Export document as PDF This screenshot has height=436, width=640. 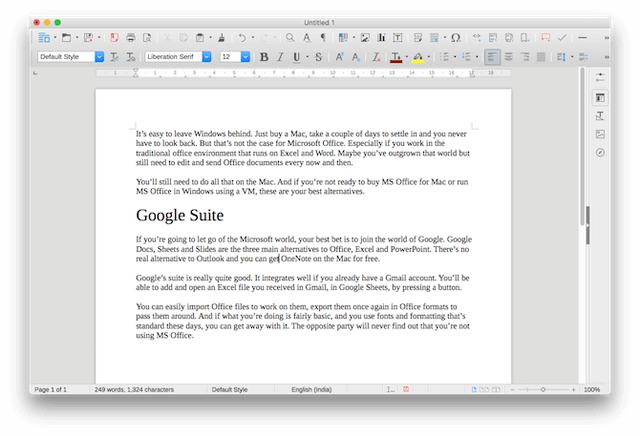114,38
